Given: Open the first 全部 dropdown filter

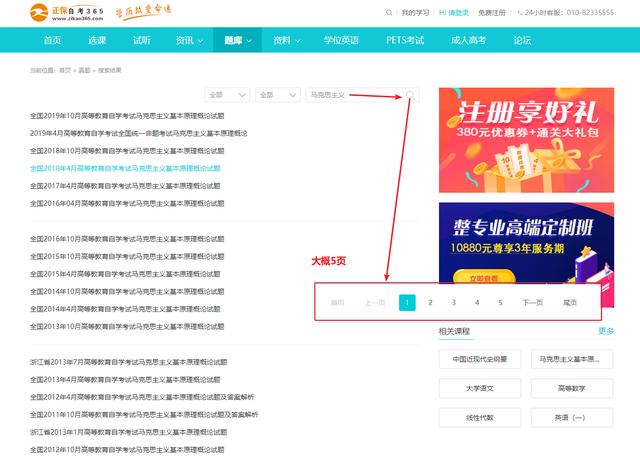Looking at the screenshot, I should tap(227, 95).
